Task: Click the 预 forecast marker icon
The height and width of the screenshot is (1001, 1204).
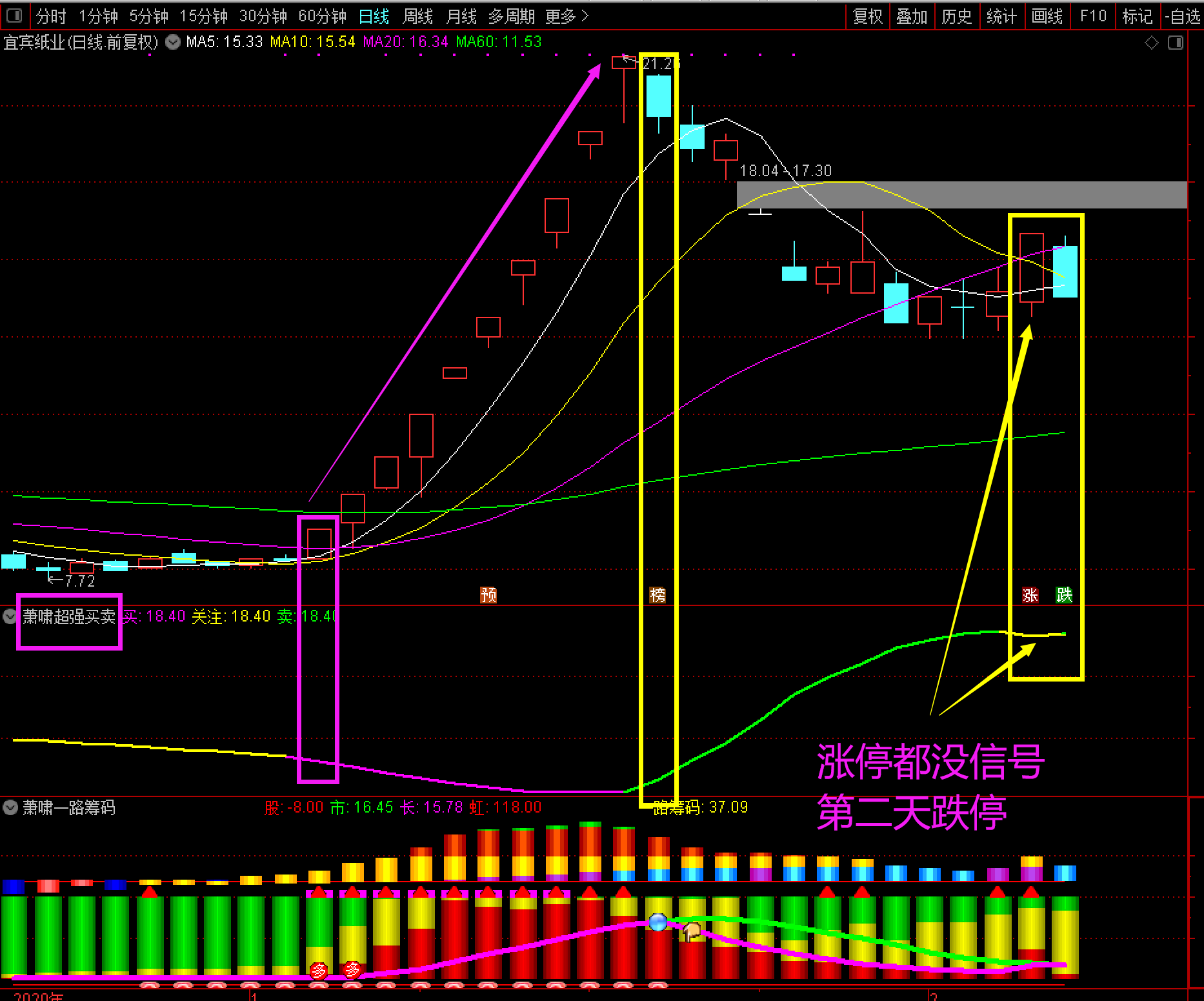Action: click(x=488, y=594)
